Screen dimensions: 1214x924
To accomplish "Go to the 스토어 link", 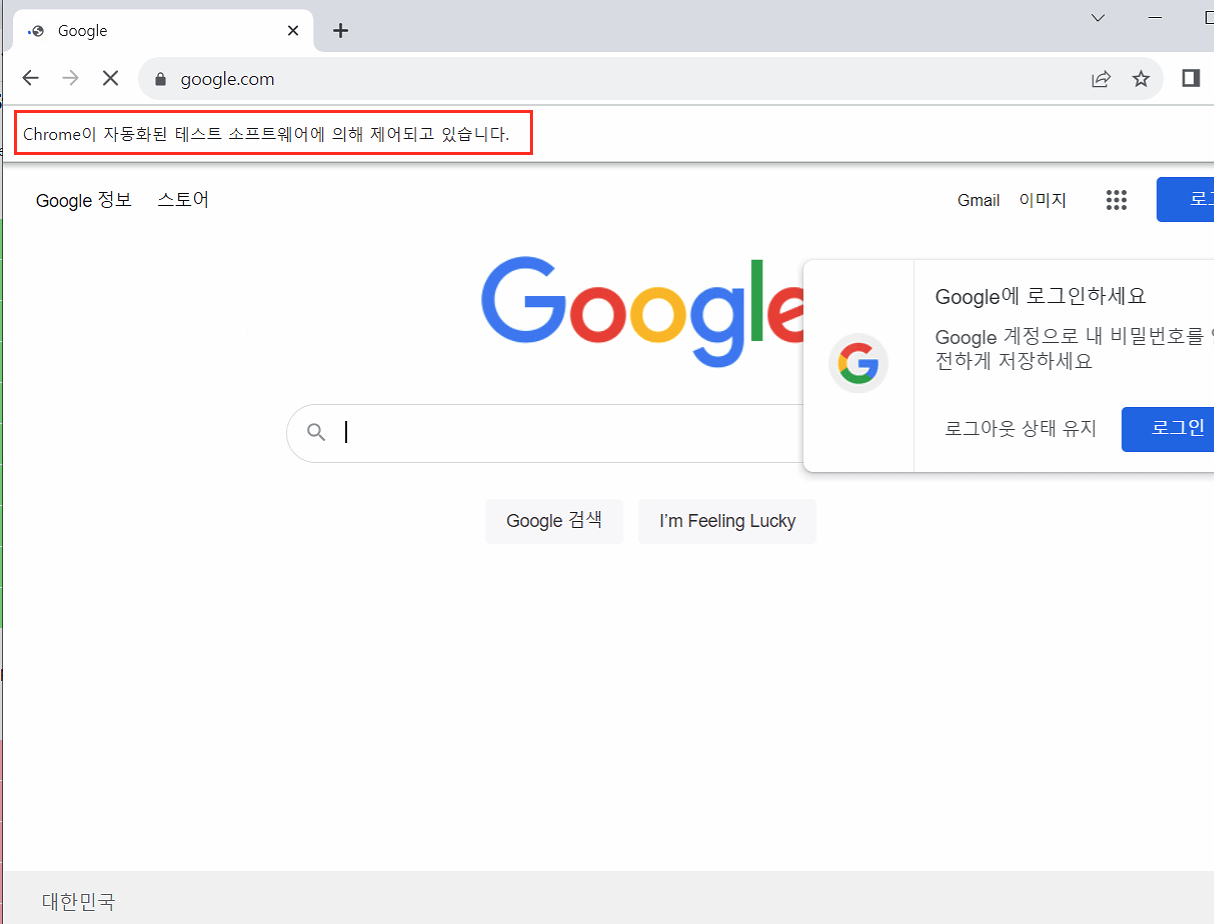I will coord(183,200).
